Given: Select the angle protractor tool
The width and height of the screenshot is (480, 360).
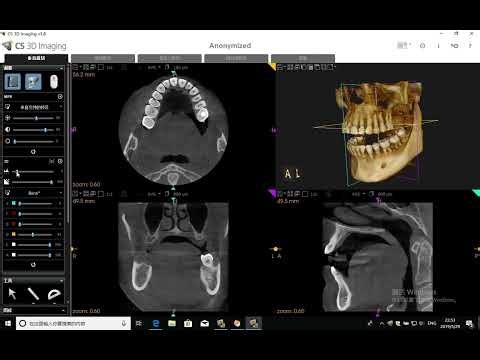Looking at the screenshot, I should pyautogui.click(x=54, y=294).
